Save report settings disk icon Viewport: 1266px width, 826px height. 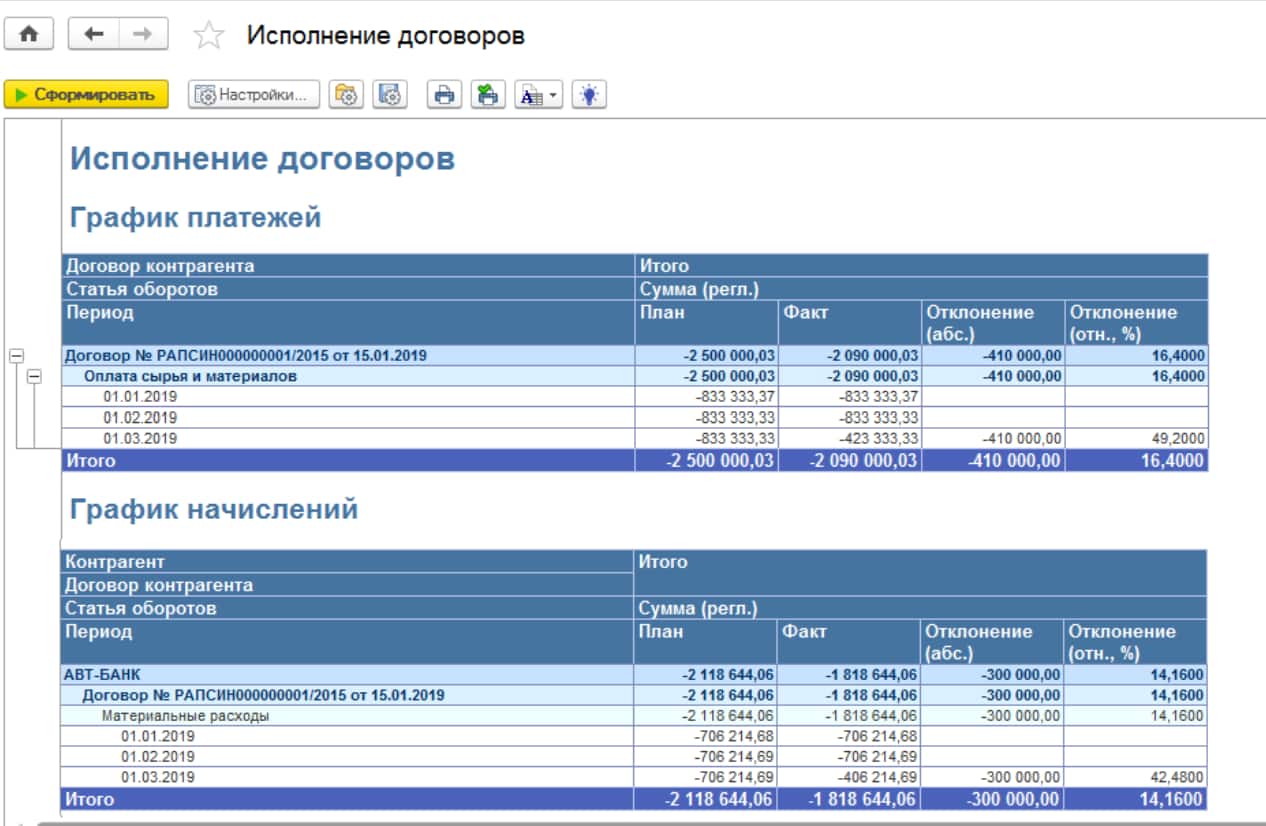pyautogui.click(x=390, y=95)
